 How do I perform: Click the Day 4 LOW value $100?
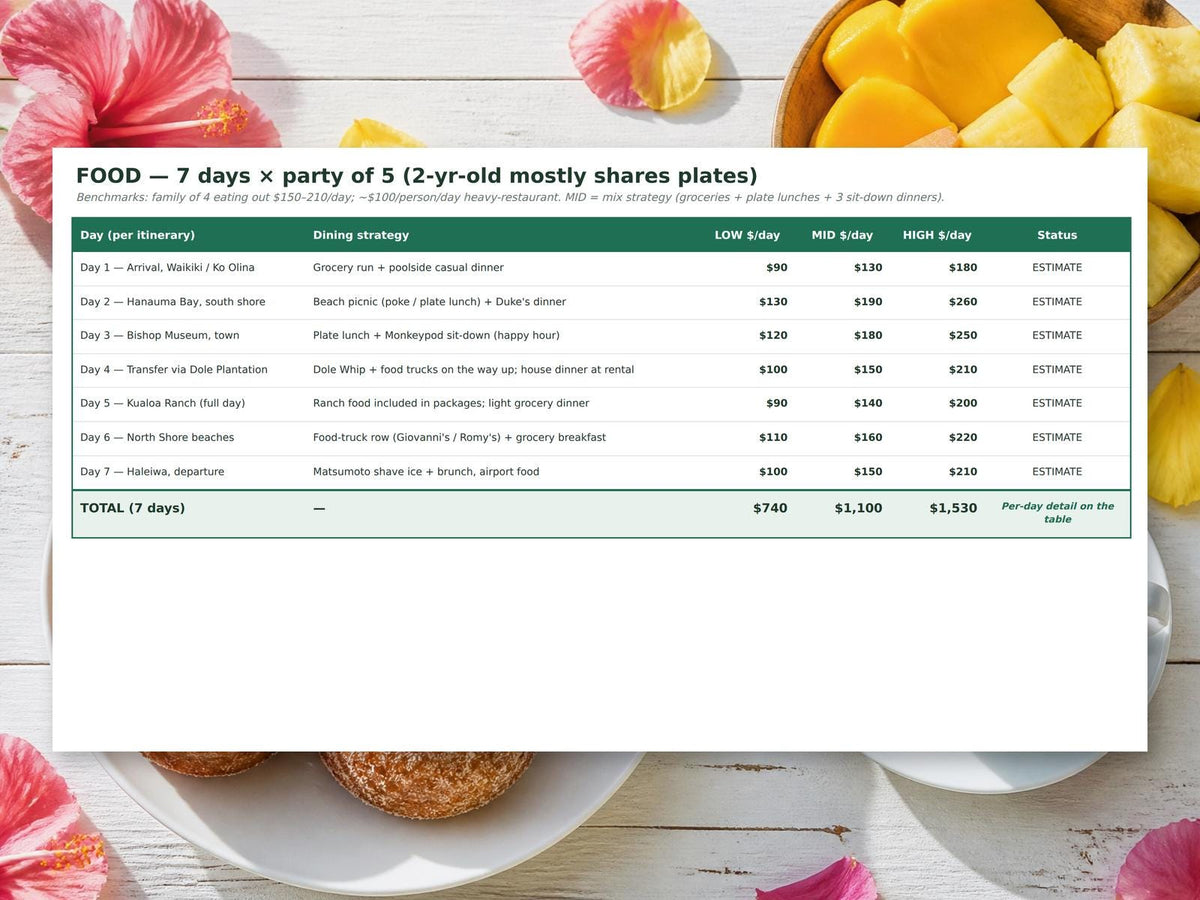773,370
